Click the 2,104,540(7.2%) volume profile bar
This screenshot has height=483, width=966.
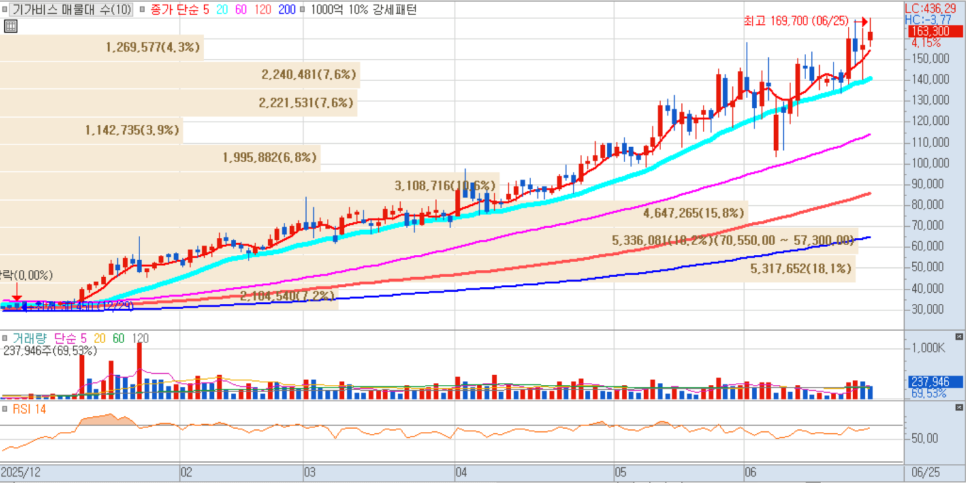(169, 297)
